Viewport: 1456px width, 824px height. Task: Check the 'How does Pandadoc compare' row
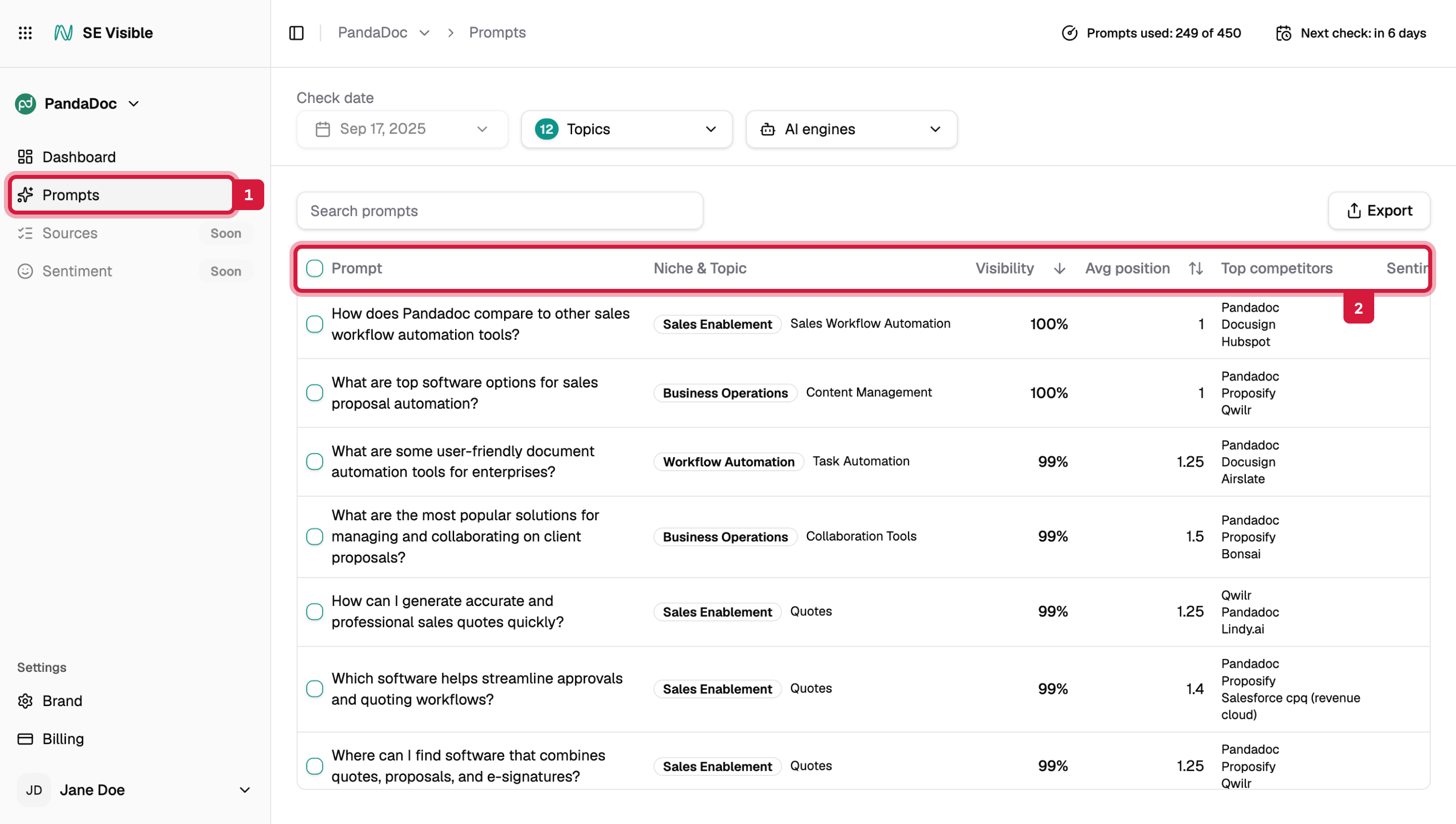pos(315,324)
